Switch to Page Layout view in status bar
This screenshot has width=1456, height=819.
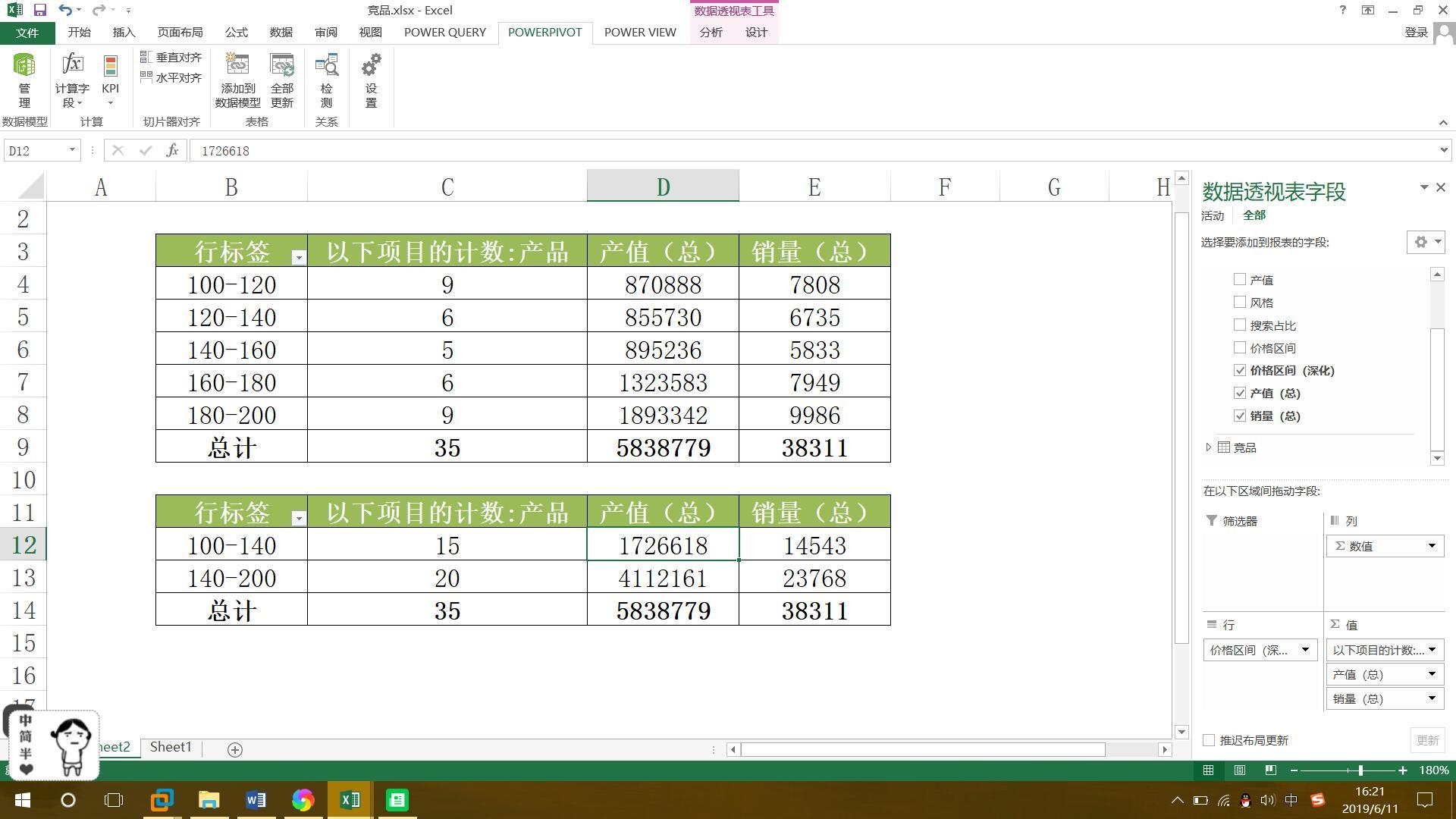pyautogui.click(x=1239, y=770)
